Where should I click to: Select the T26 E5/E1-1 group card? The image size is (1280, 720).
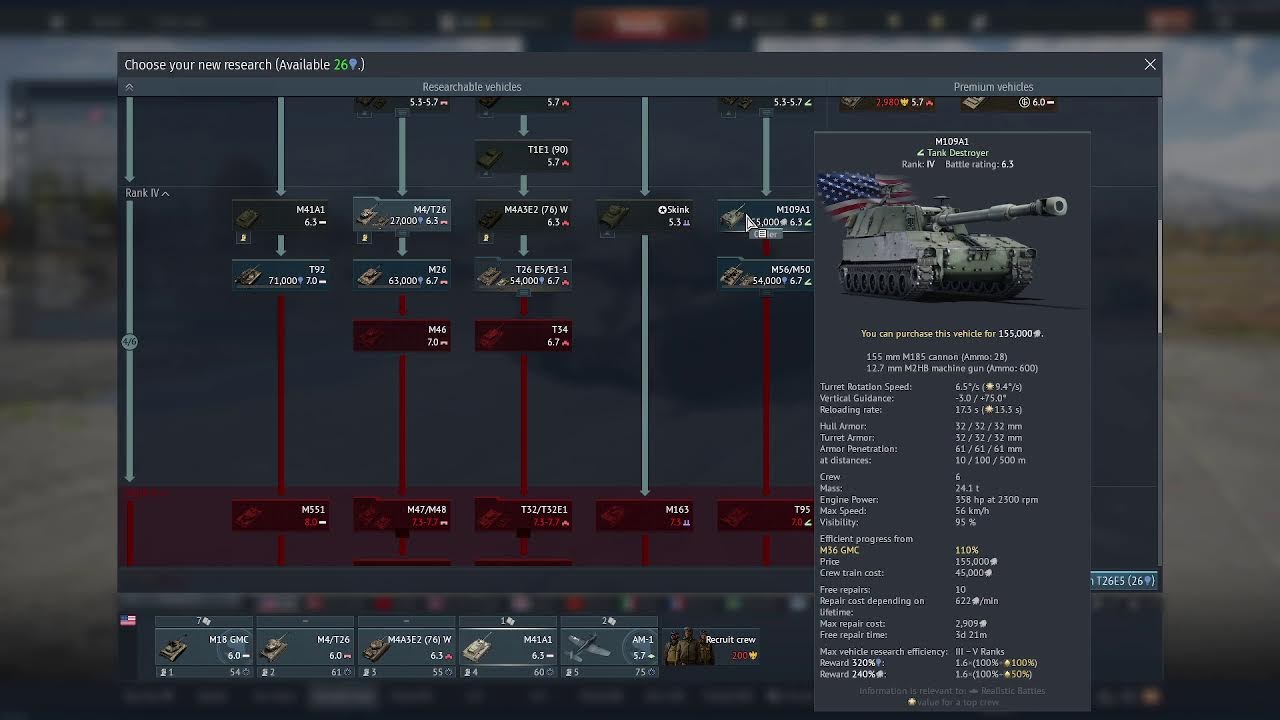[523, 276]
